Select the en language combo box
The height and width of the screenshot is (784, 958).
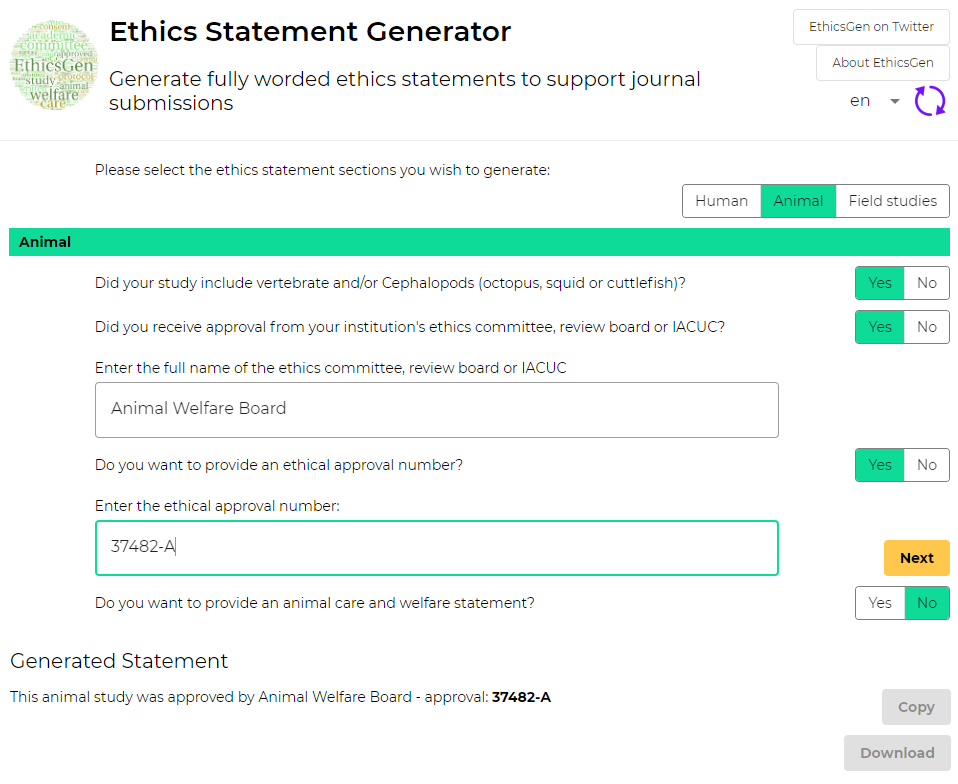pyautogui.click(x=874, y=101)
